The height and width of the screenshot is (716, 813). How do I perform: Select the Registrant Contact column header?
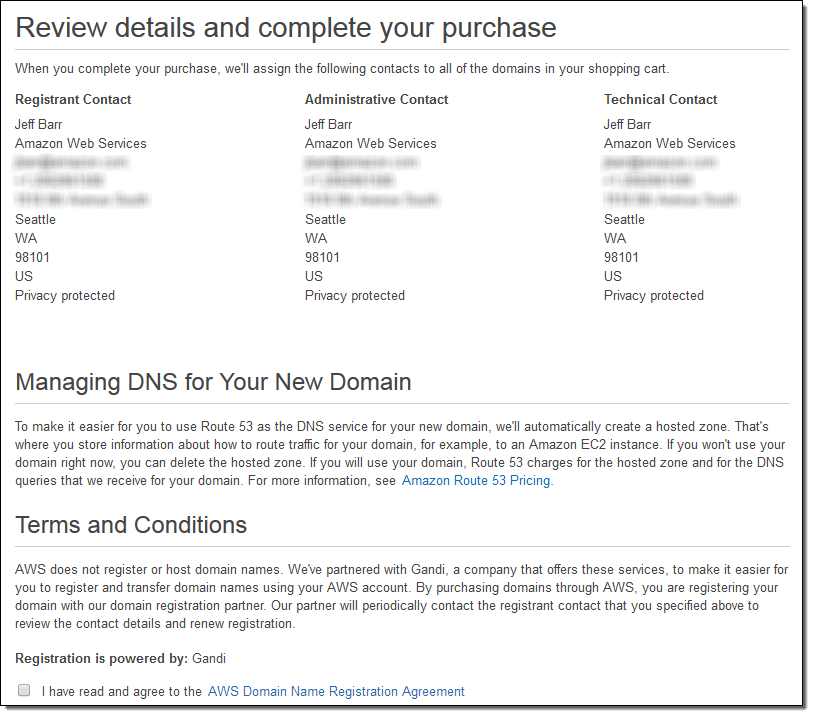coord(73,100)
